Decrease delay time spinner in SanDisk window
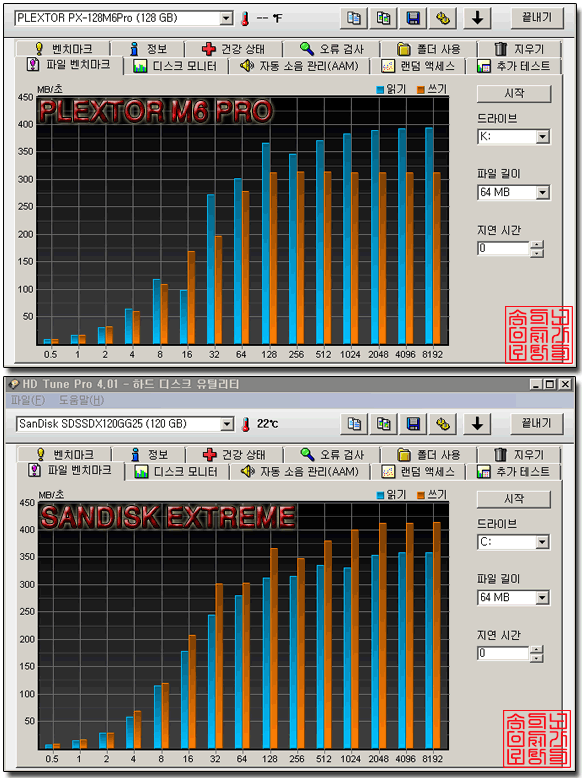This screenshot has width=582, height=778. 537,658
